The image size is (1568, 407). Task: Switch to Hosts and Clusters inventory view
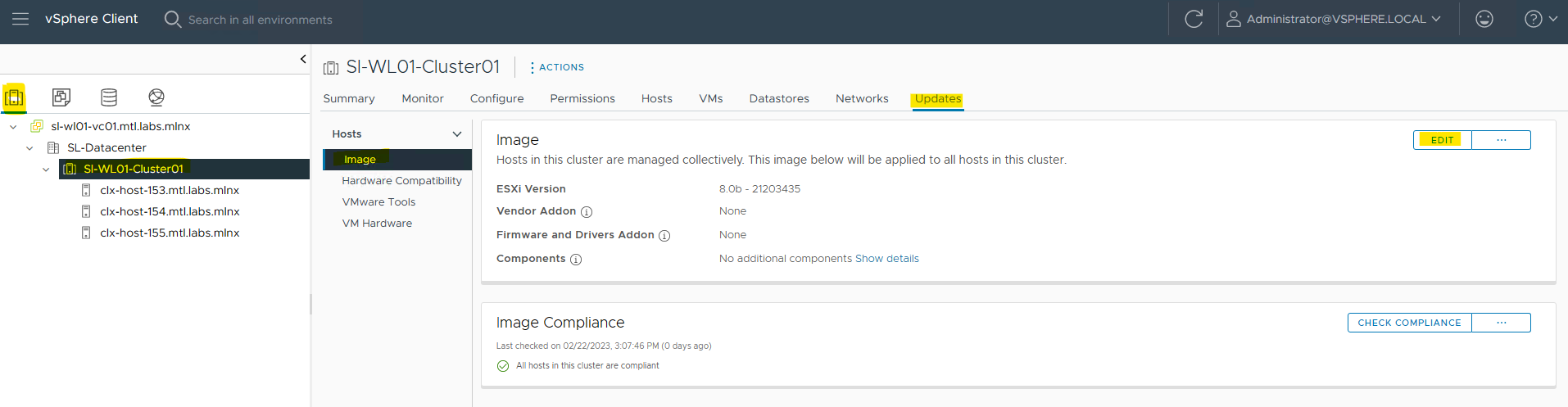coord(14,97)
